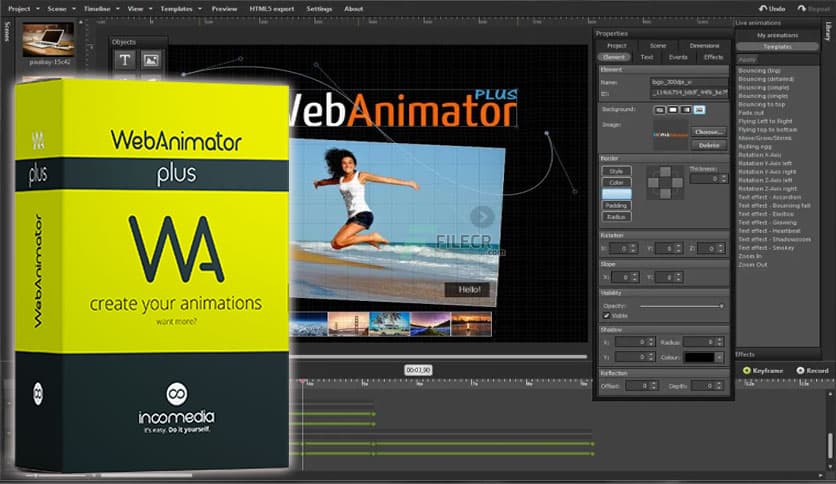Adjust Rotation X stepper
The width and height of the screenshot is (836, 484).
pyautogui.click(x=633, y=248)
